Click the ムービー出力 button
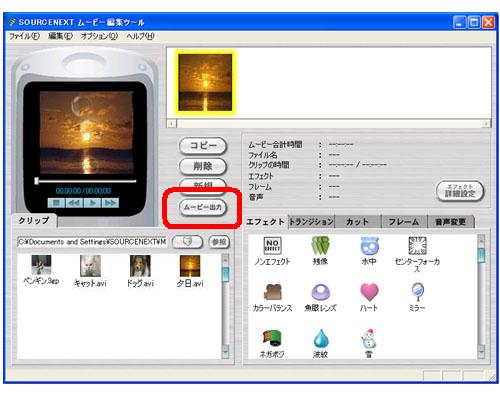This screenshot has width=500, height=397. 203,207
